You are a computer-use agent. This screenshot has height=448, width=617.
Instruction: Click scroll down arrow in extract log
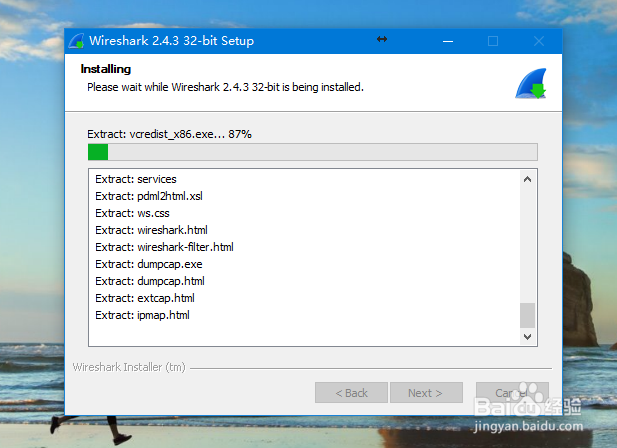pos(527,337)
